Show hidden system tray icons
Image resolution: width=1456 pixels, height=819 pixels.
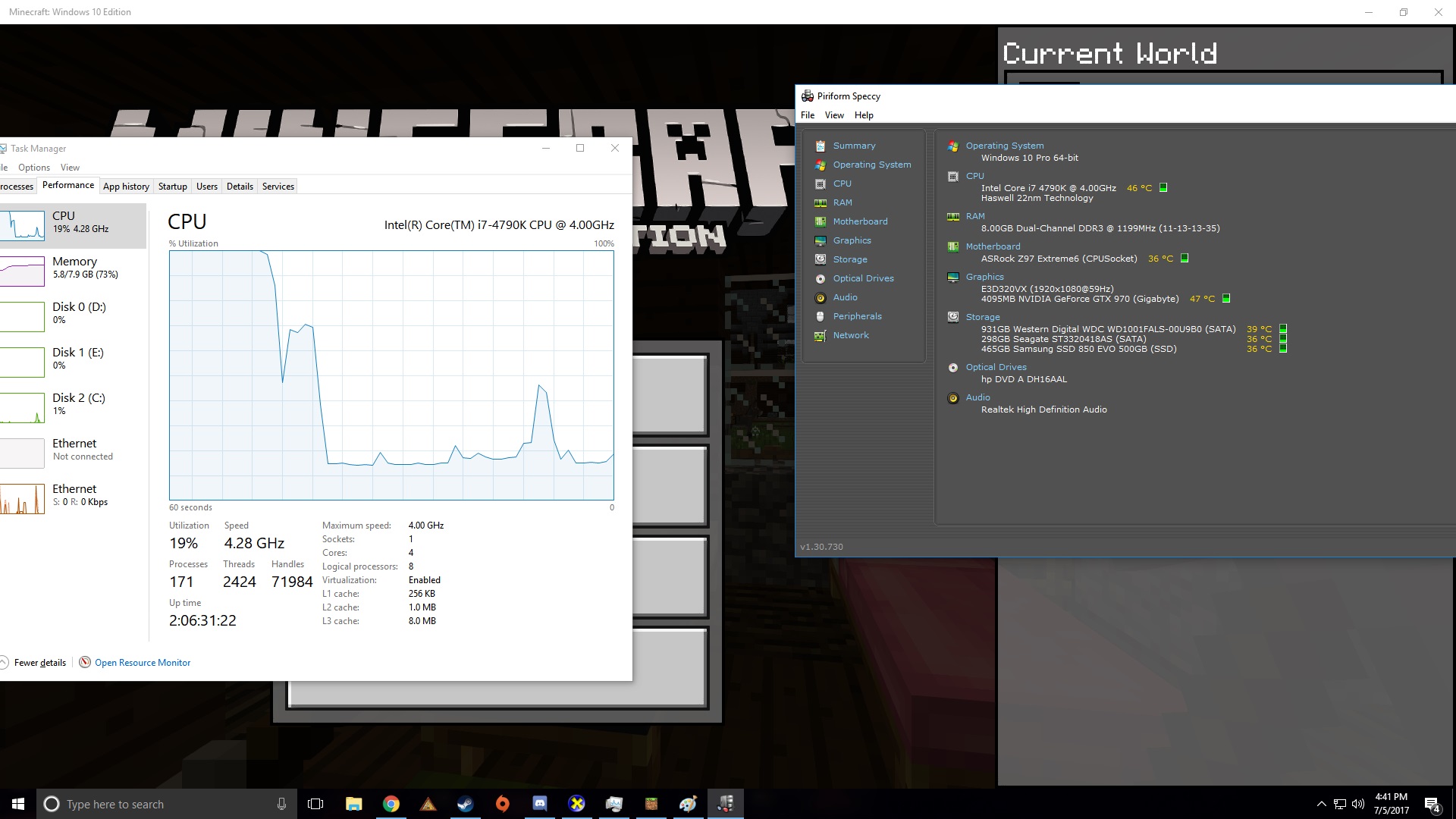(x=1321, y=804)
